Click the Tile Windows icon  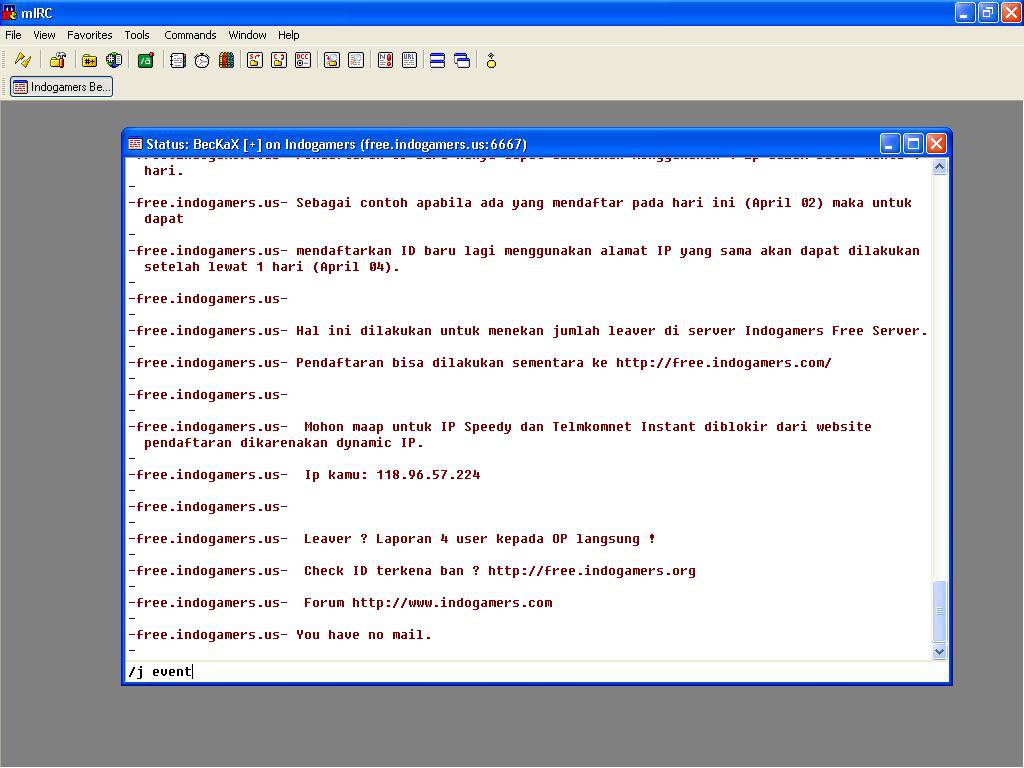(x=438, y=61)
